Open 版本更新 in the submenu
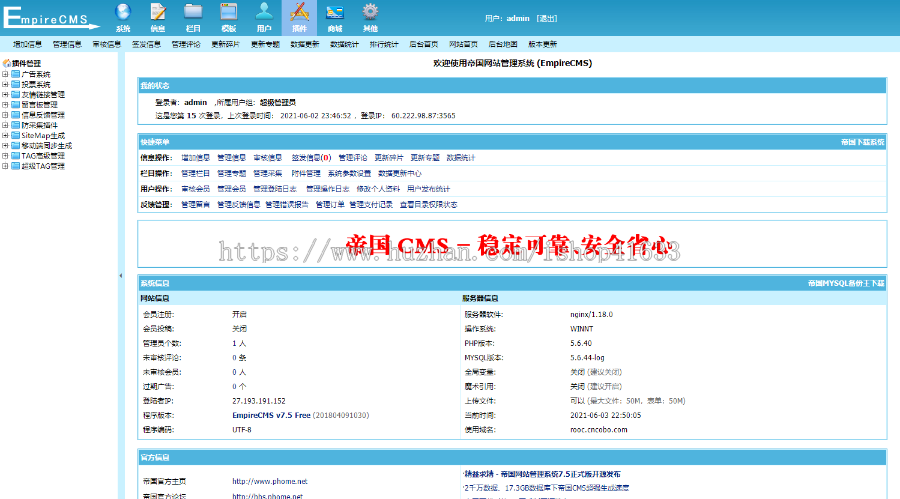This screenshot has width=900, height=499. 542,44
